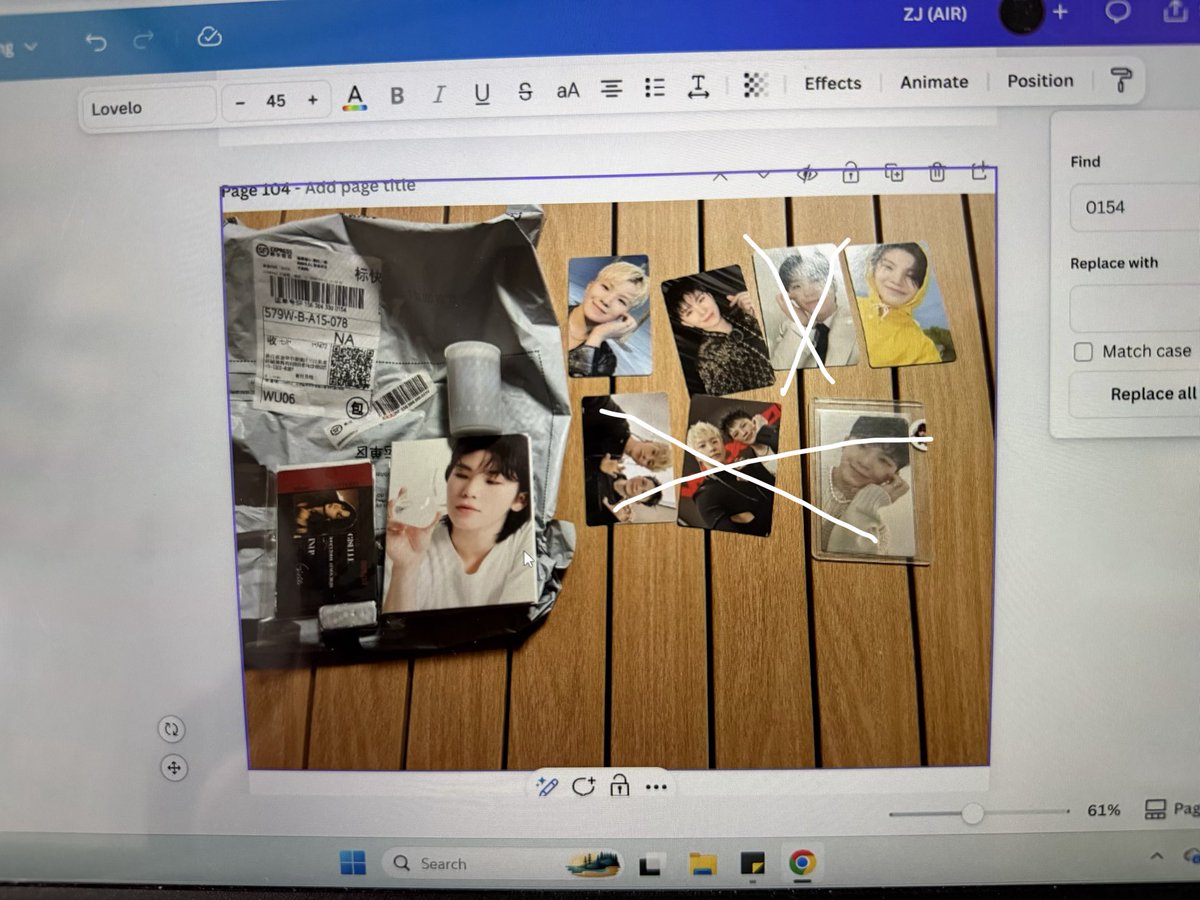The width and height of the screenshot is (1200, 900).
Task: Open more options ellipsis menu
Action: [656, 786]
